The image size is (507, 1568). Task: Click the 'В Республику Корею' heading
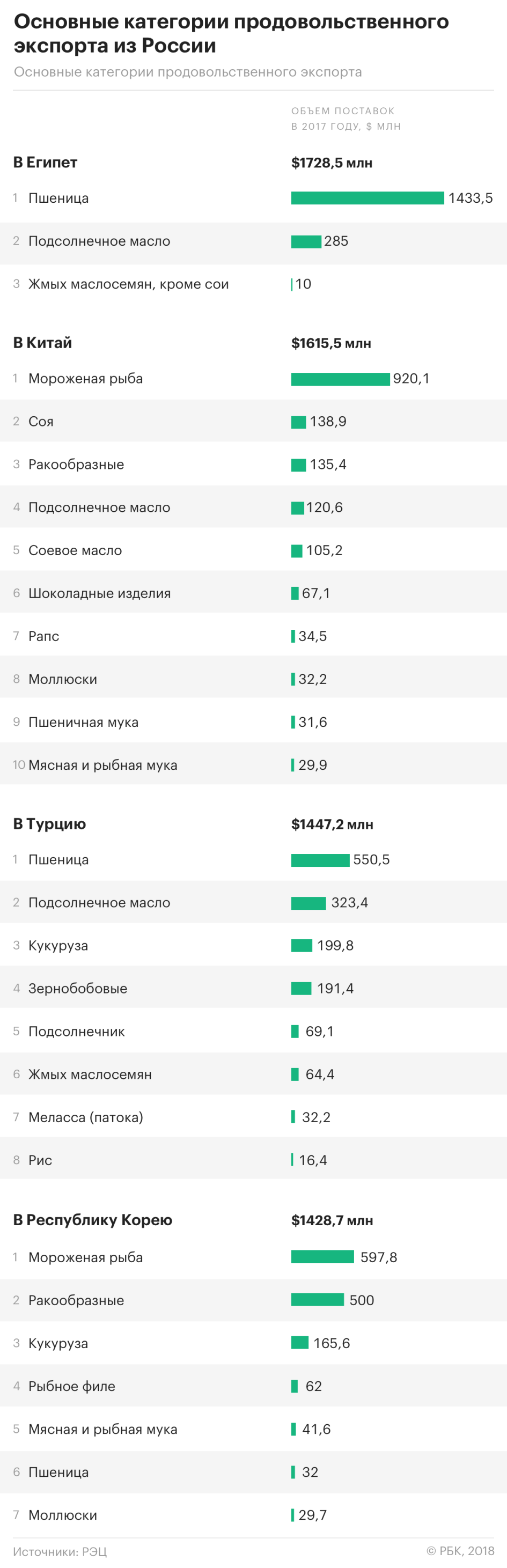pos(92,1220)
